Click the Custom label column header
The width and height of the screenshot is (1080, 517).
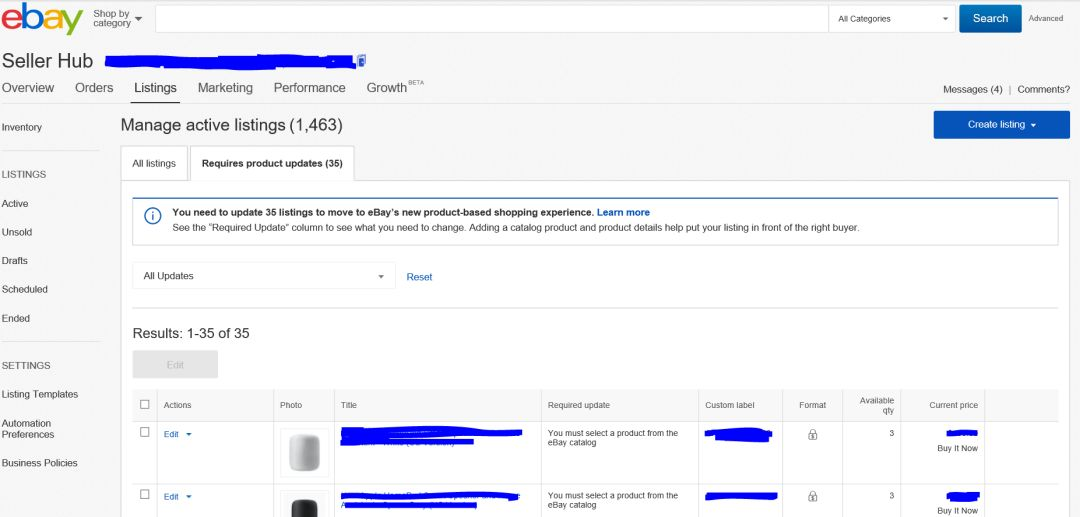point(730,405)
